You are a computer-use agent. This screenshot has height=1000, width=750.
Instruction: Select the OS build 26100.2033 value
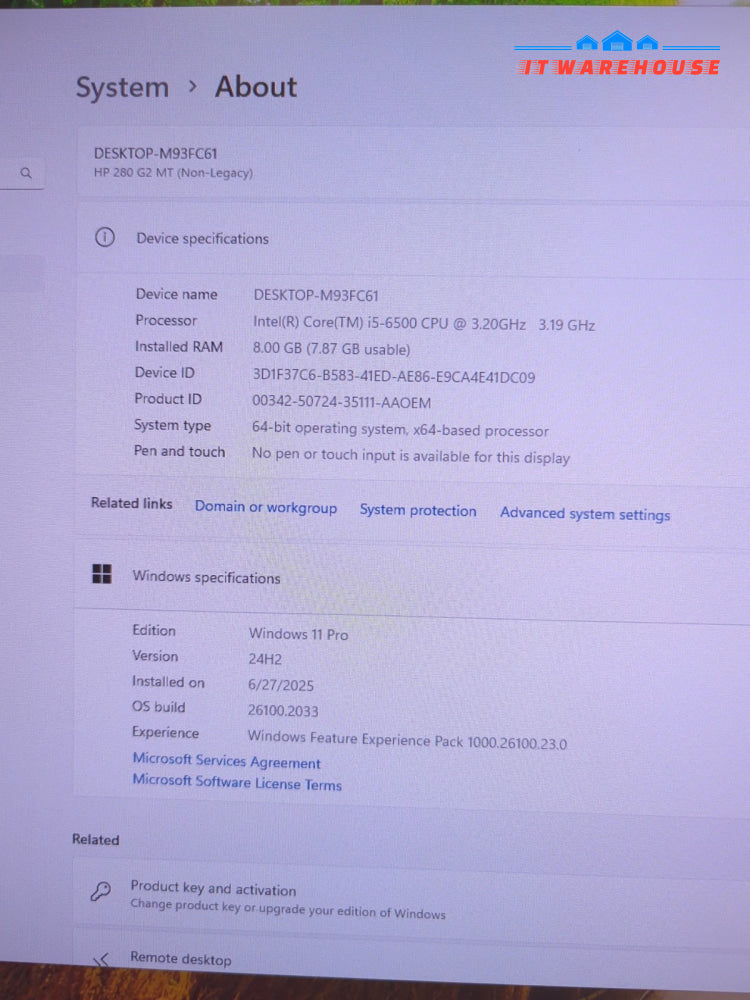pyautogui.click(x=283, y=711)
